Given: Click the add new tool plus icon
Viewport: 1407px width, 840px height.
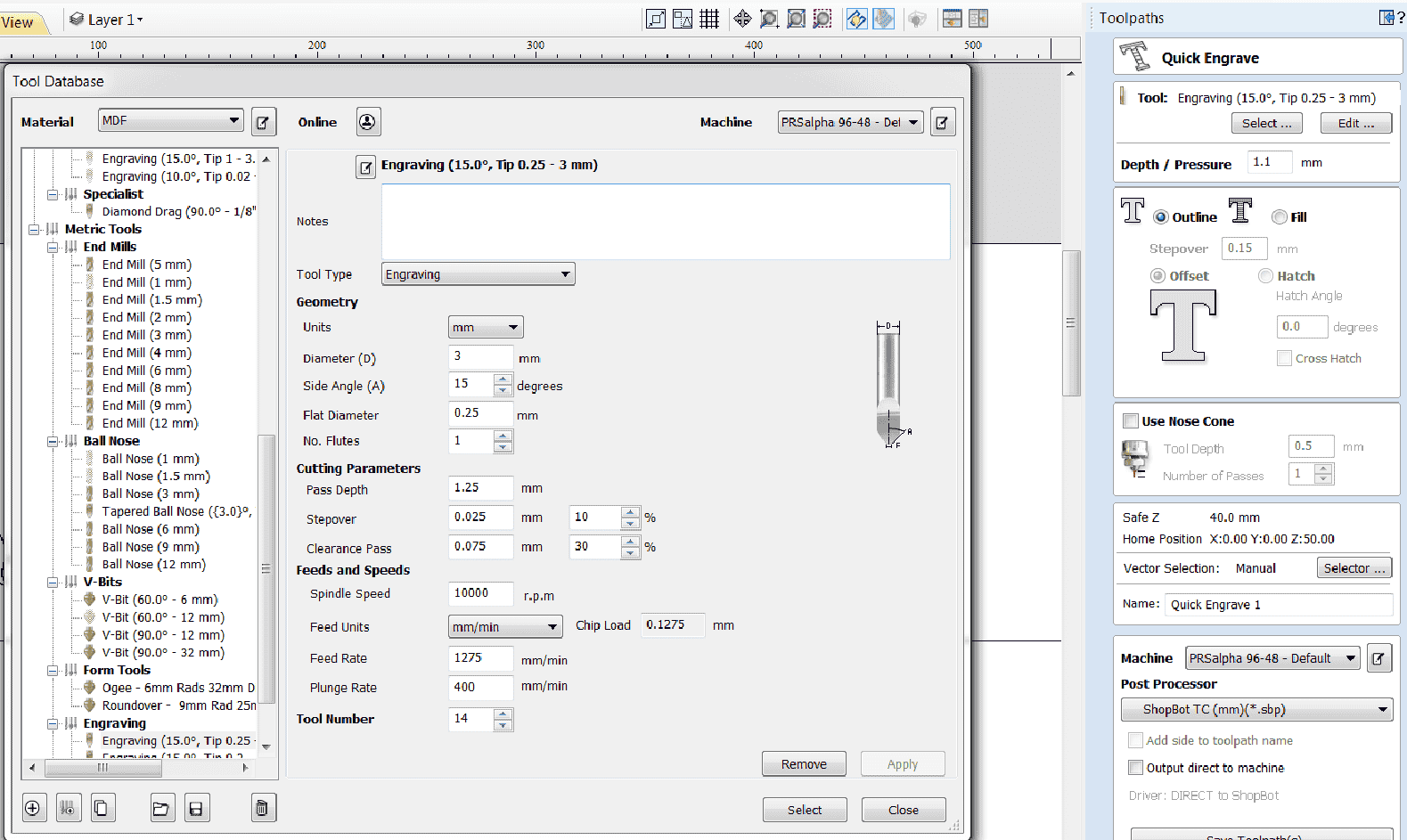Looking at the screenshot, I should (x=33, y=808).
